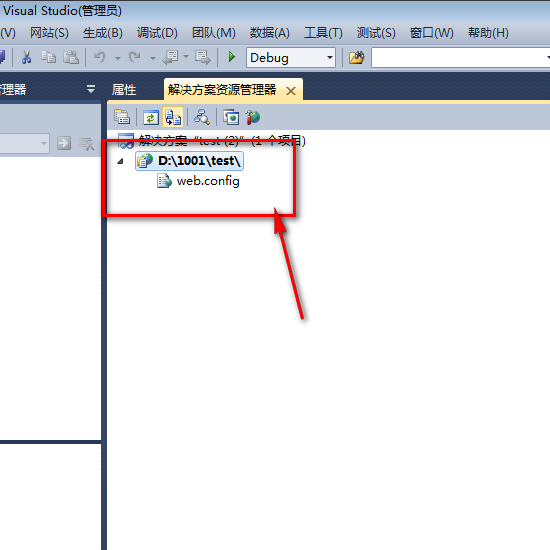550x550 pixels.
Task: Open the 工具(T) menu
Action: (x=323, y=33)
